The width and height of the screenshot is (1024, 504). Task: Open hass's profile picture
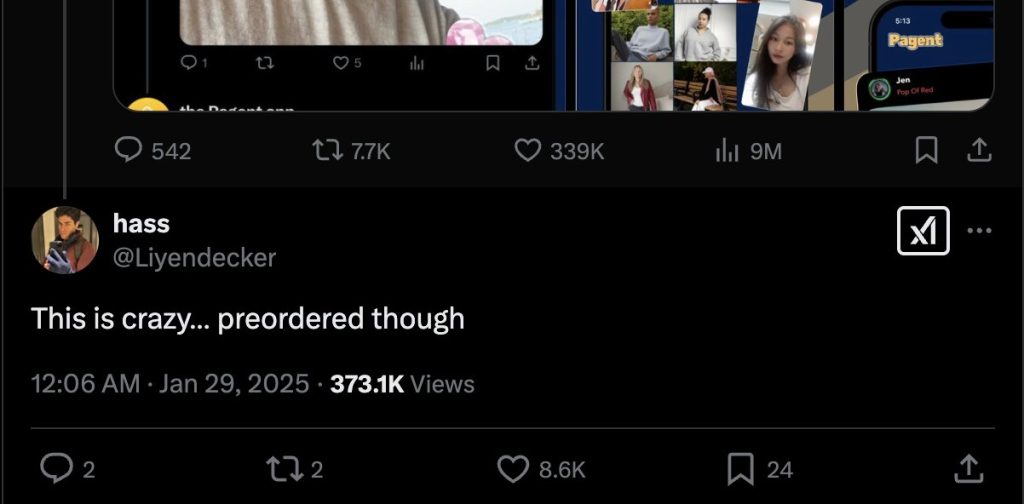pyautogui.click(x=65, y=240)
